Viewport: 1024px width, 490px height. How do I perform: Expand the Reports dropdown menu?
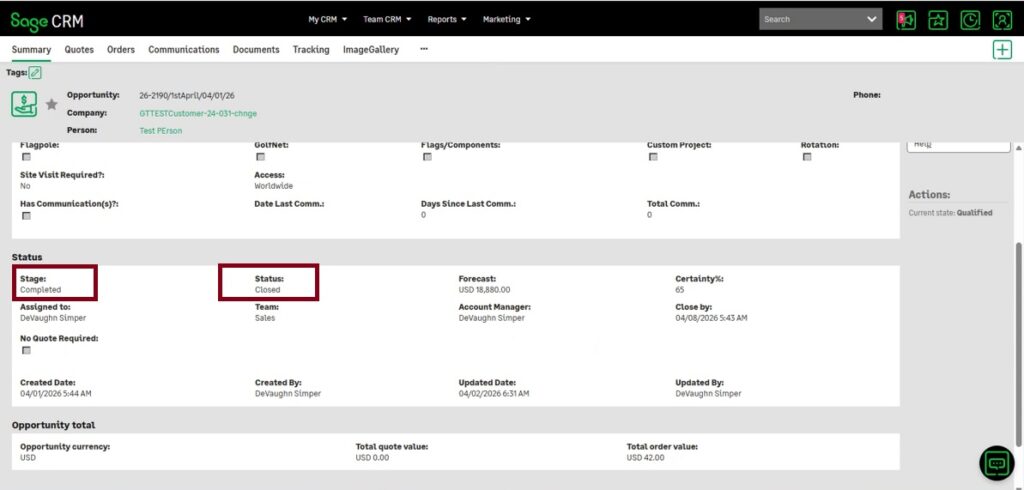click(x=447, y=19)
